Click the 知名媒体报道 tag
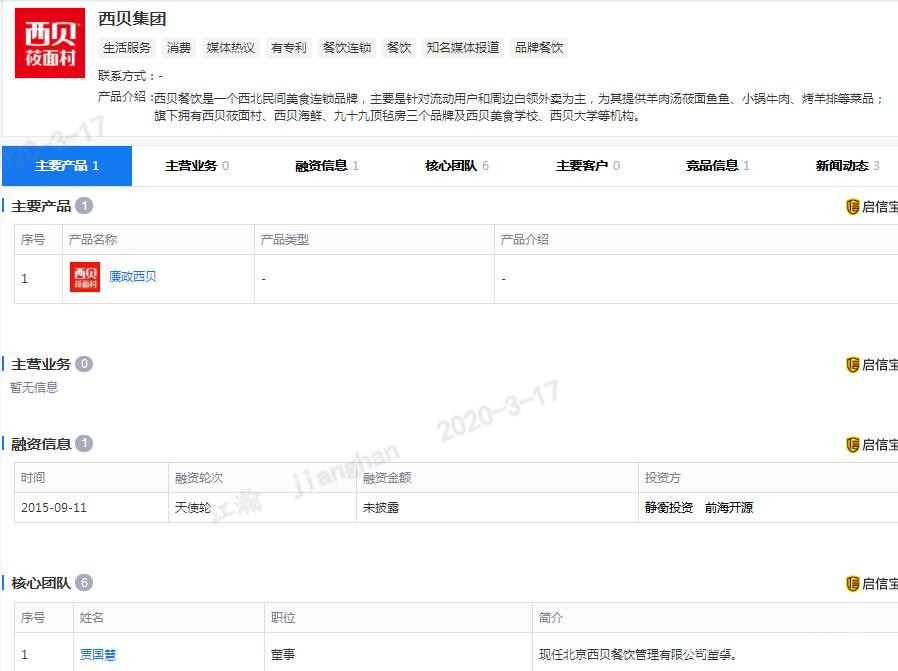898x671 pixels. [463, 48]
